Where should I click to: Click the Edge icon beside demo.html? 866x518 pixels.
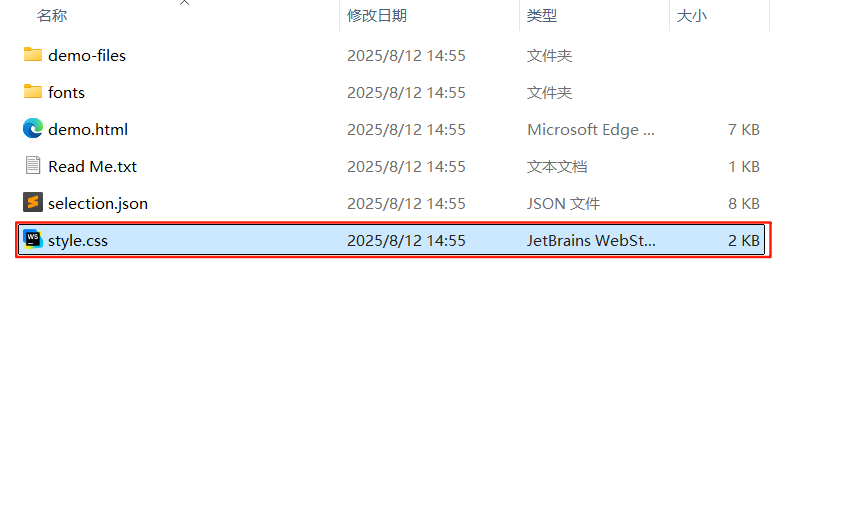[x=33, y=129]
